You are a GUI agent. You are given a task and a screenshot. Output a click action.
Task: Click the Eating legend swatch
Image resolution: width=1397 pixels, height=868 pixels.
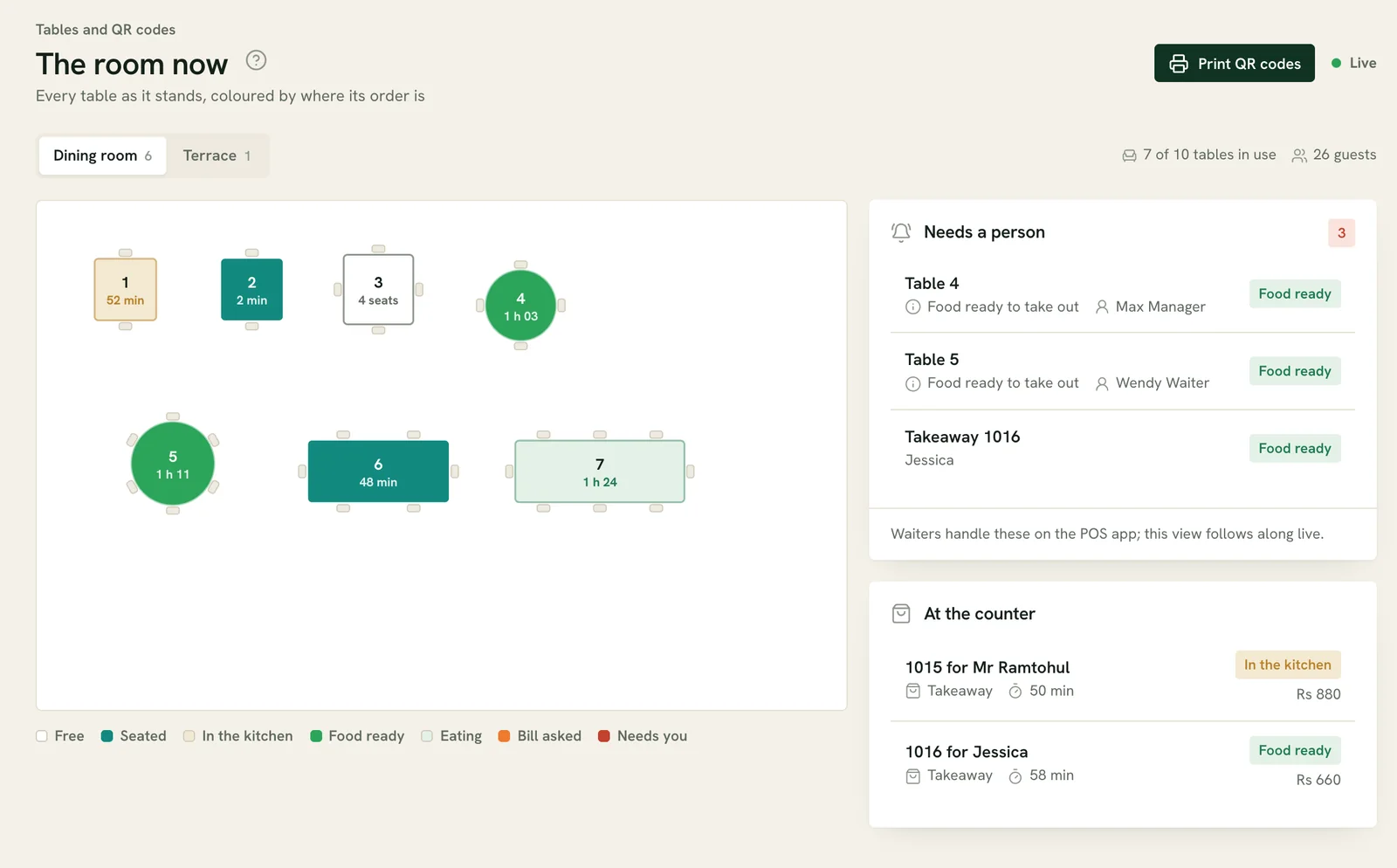click(x=427, y=736)
